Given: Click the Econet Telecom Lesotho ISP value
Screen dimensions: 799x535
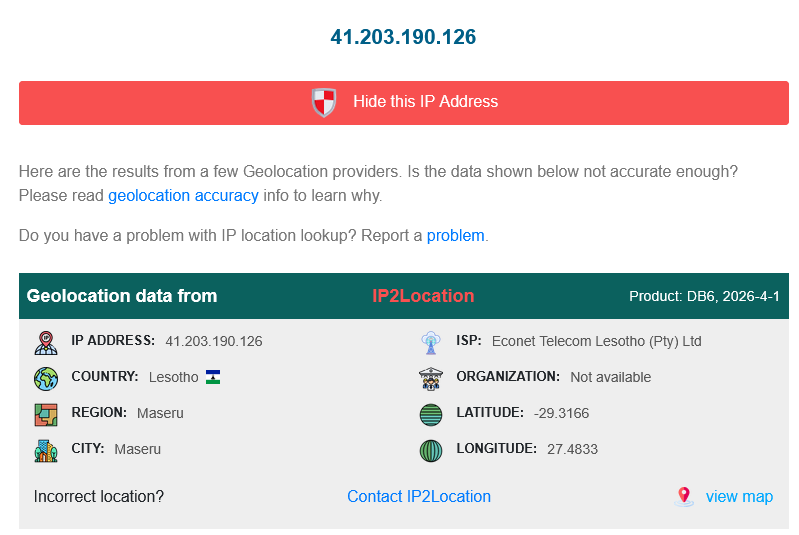Looking at the screenshot, I should click(x=596, y=341).
